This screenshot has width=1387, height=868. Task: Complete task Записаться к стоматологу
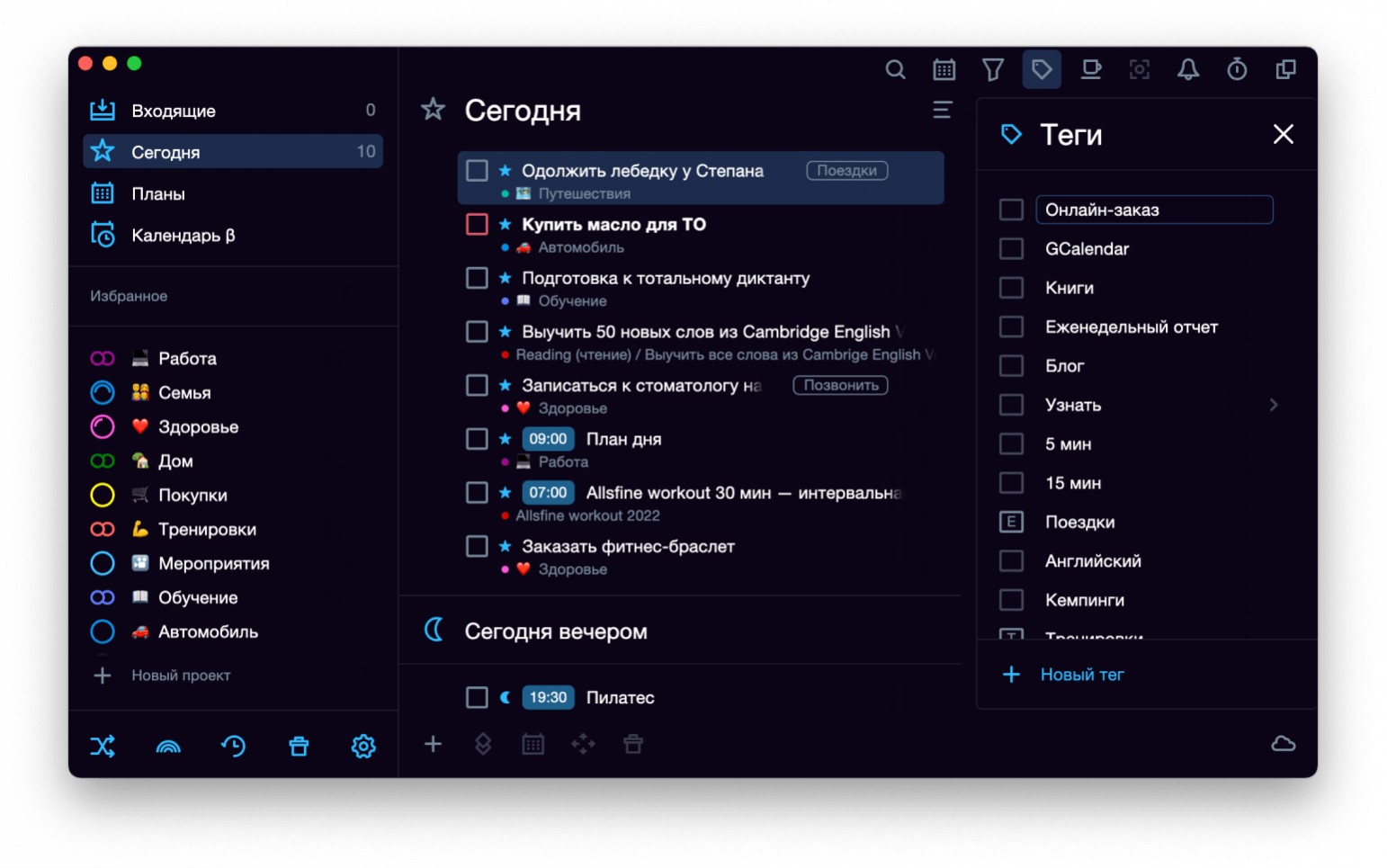pos(477,385)
